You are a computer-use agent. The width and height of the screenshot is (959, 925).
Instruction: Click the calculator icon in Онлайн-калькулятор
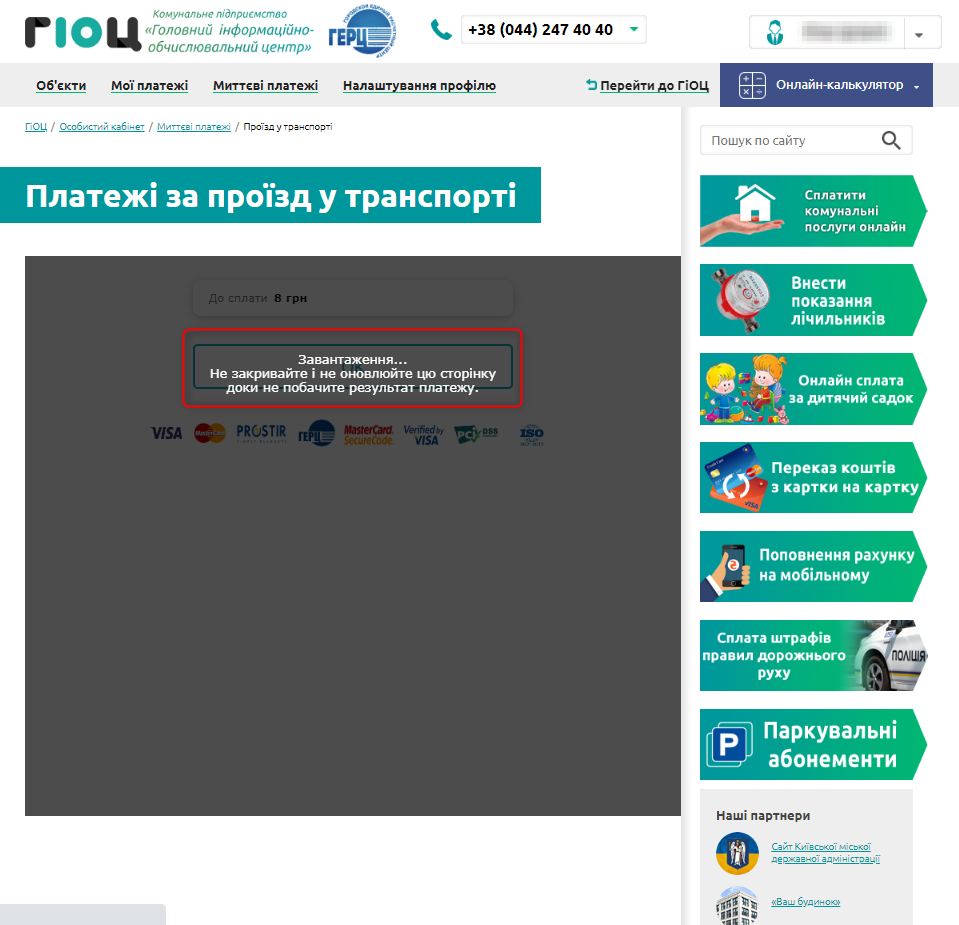pos(752,86)
